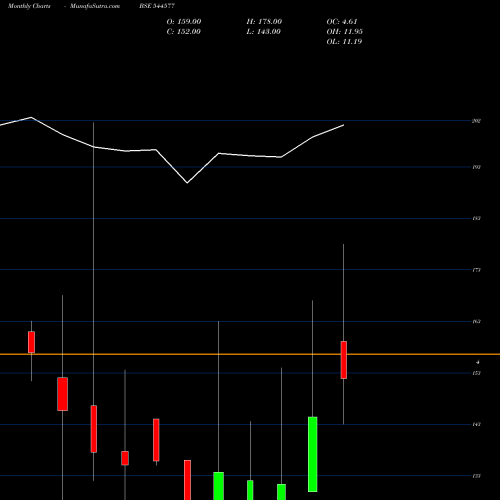Select the close value "C: 152.00"

click(184, 32)
